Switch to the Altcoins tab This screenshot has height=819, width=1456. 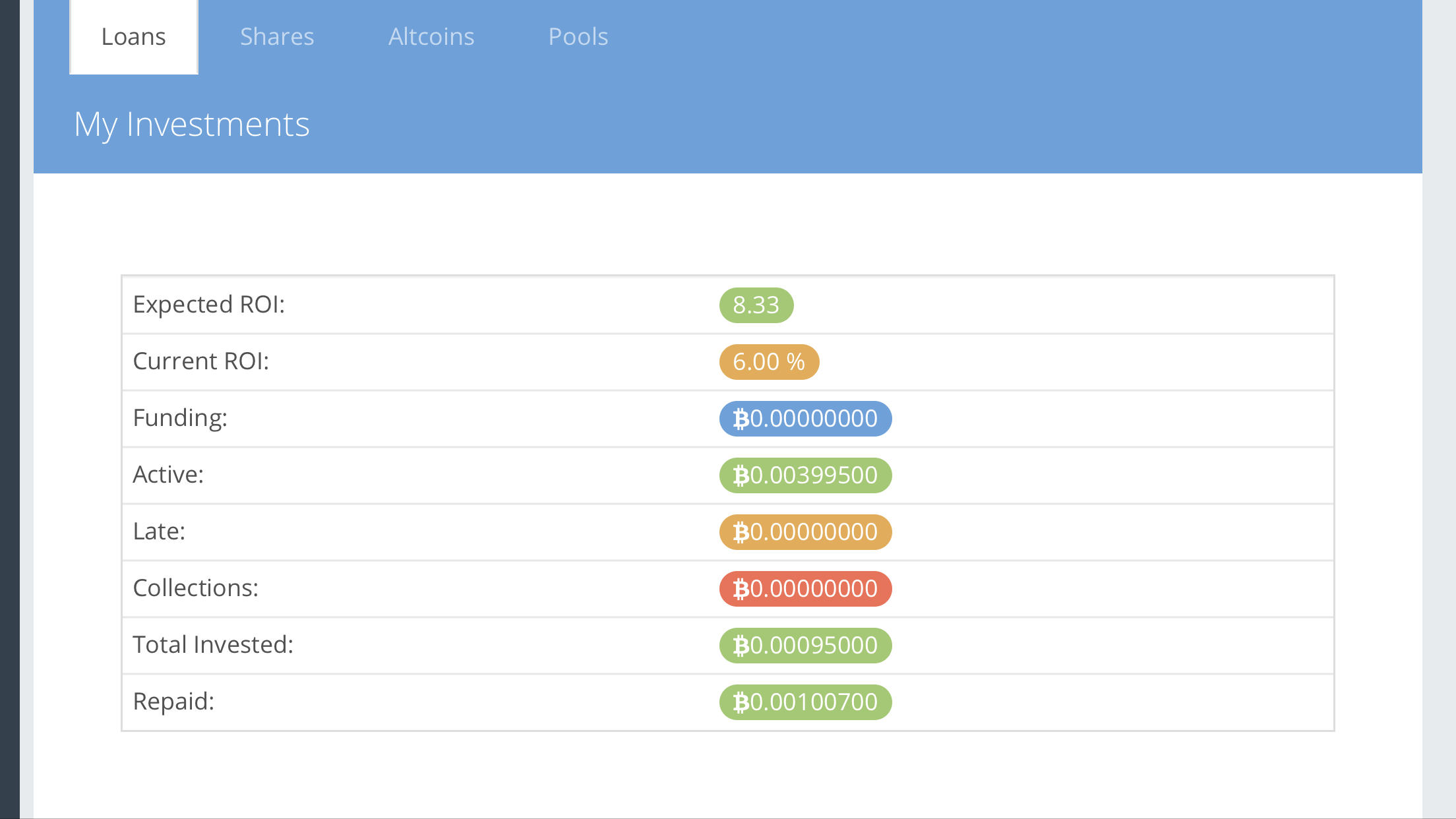click(x=431, y=37)
